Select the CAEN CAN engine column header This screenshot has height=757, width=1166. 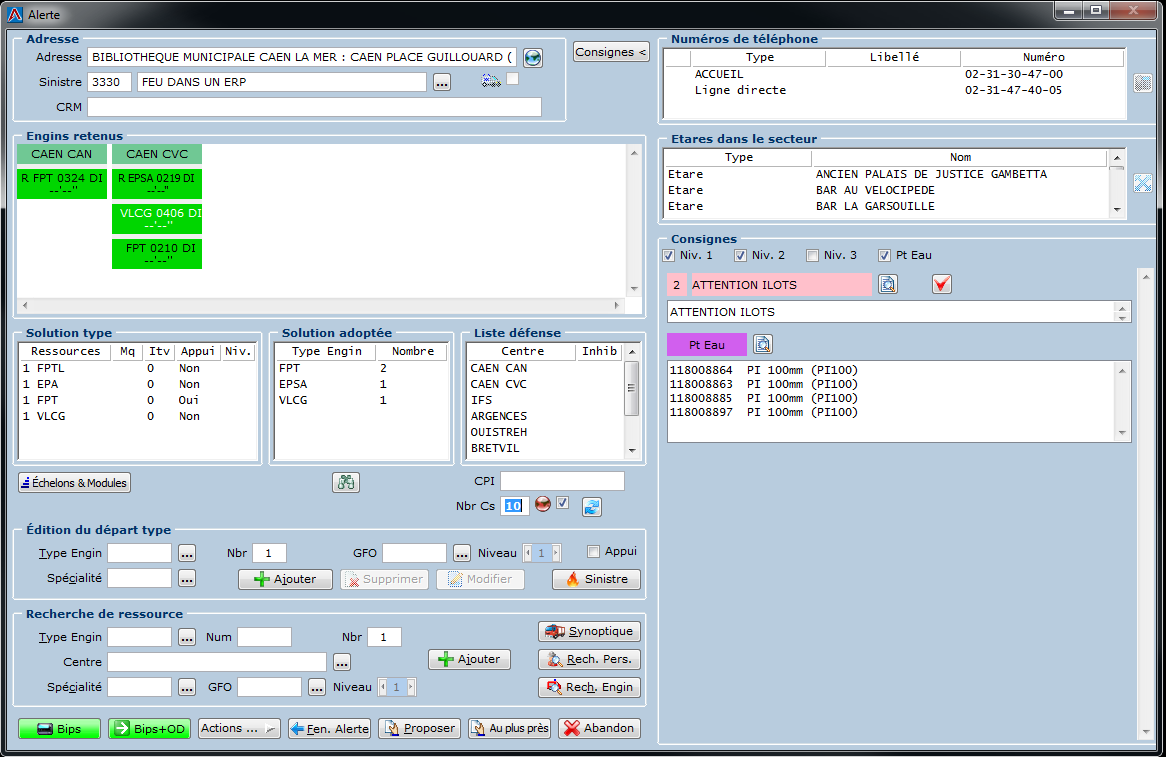pos(62,154)
